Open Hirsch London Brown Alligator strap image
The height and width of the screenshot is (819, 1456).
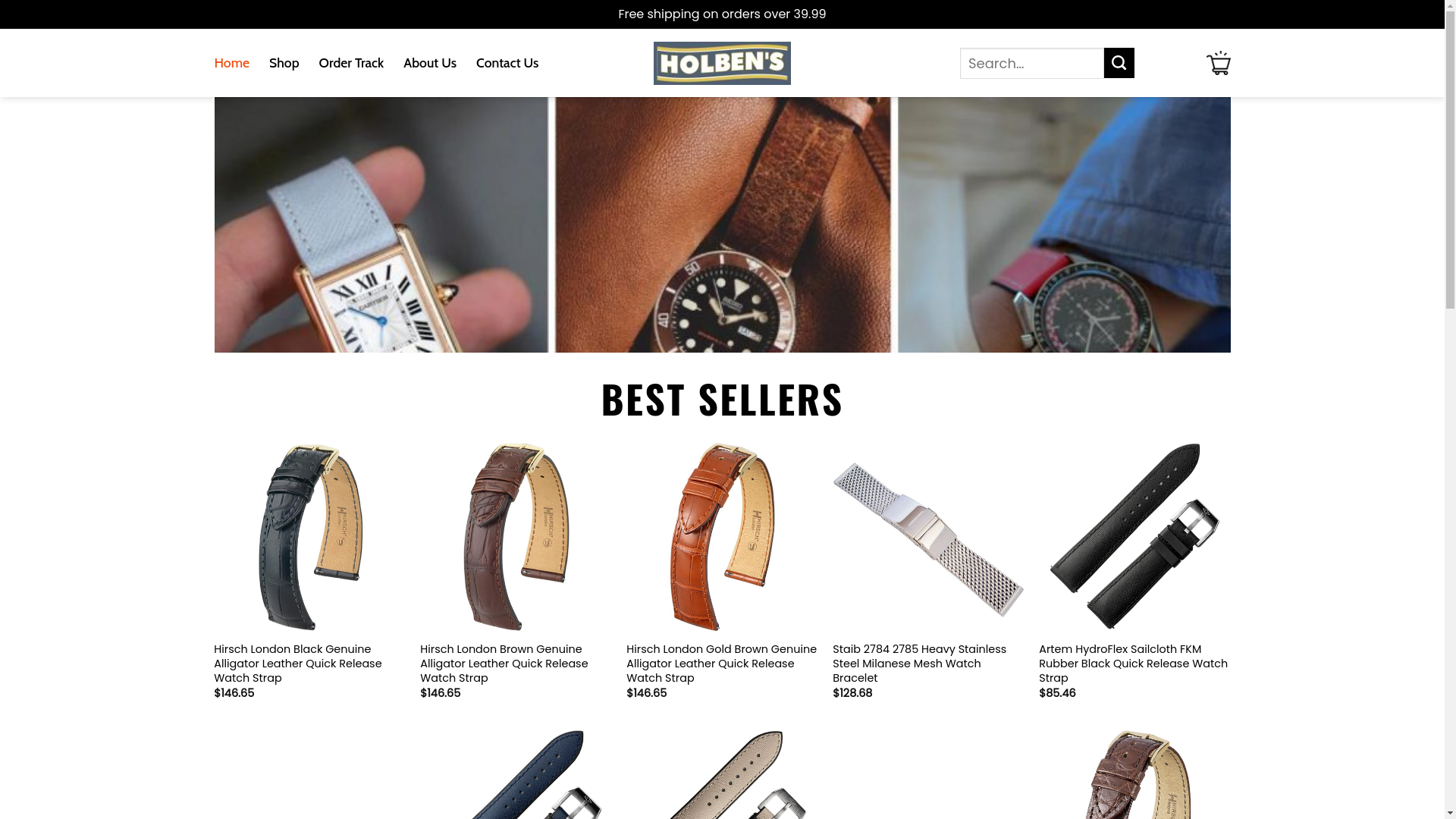pyautogui.click(x=516, y=537)
